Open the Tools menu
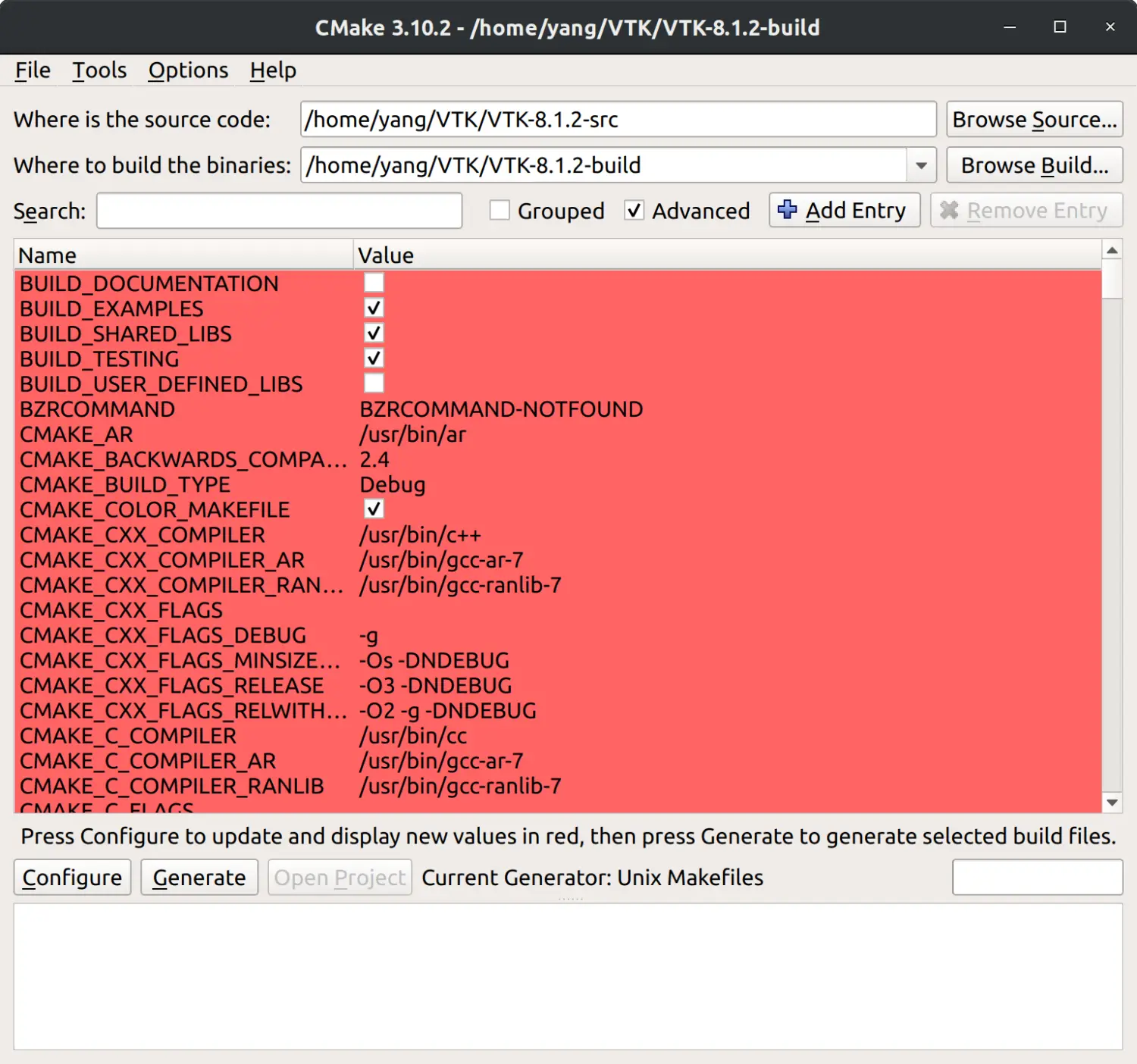1137x1064 pixels. (x=99, y=70)
